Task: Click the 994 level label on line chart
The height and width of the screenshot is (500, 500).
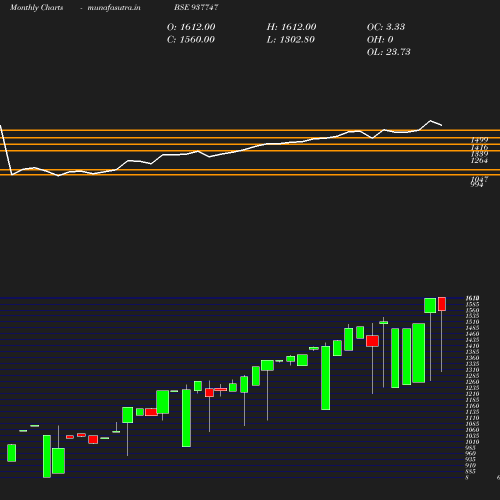Action: (x=477, y=184)
